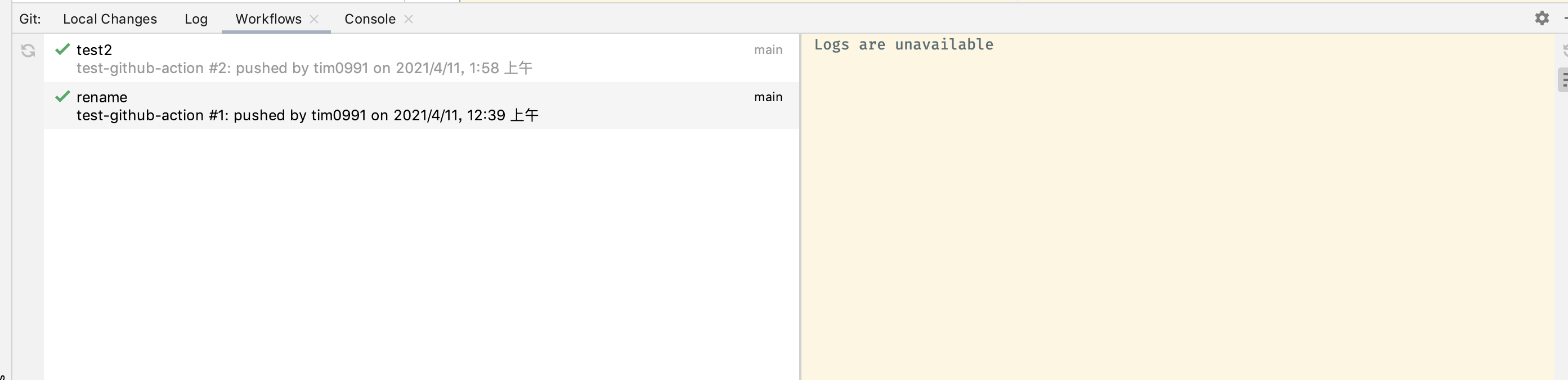Click test-github-action #1 description line
Image resolution: width=1568 pixels, height=380 pixels.
coord(307,116)
